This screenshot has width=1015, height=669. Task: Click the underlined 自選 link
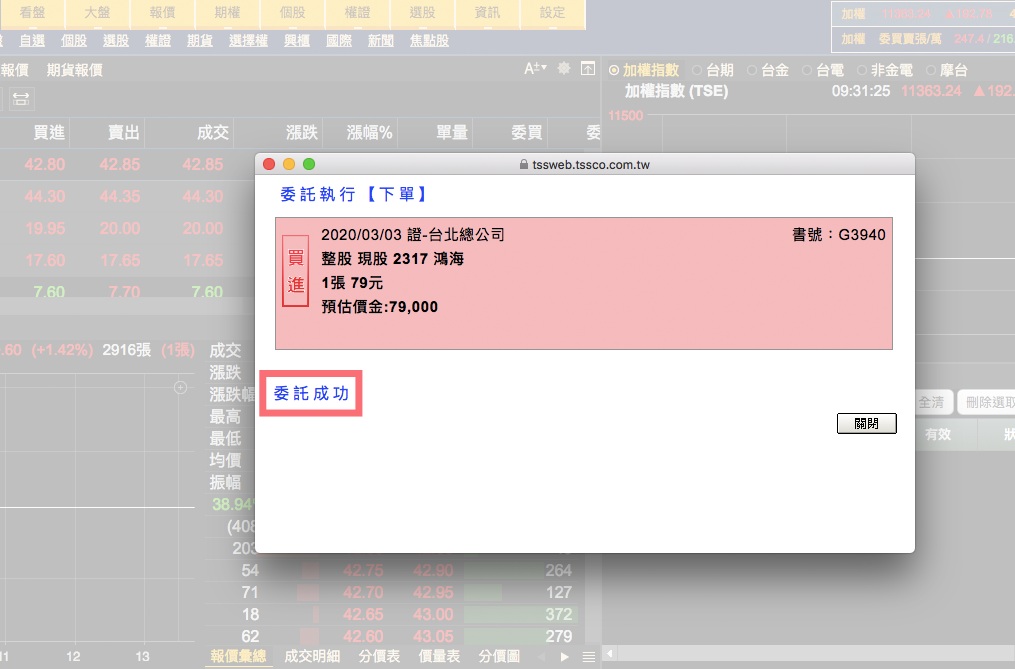32,41
